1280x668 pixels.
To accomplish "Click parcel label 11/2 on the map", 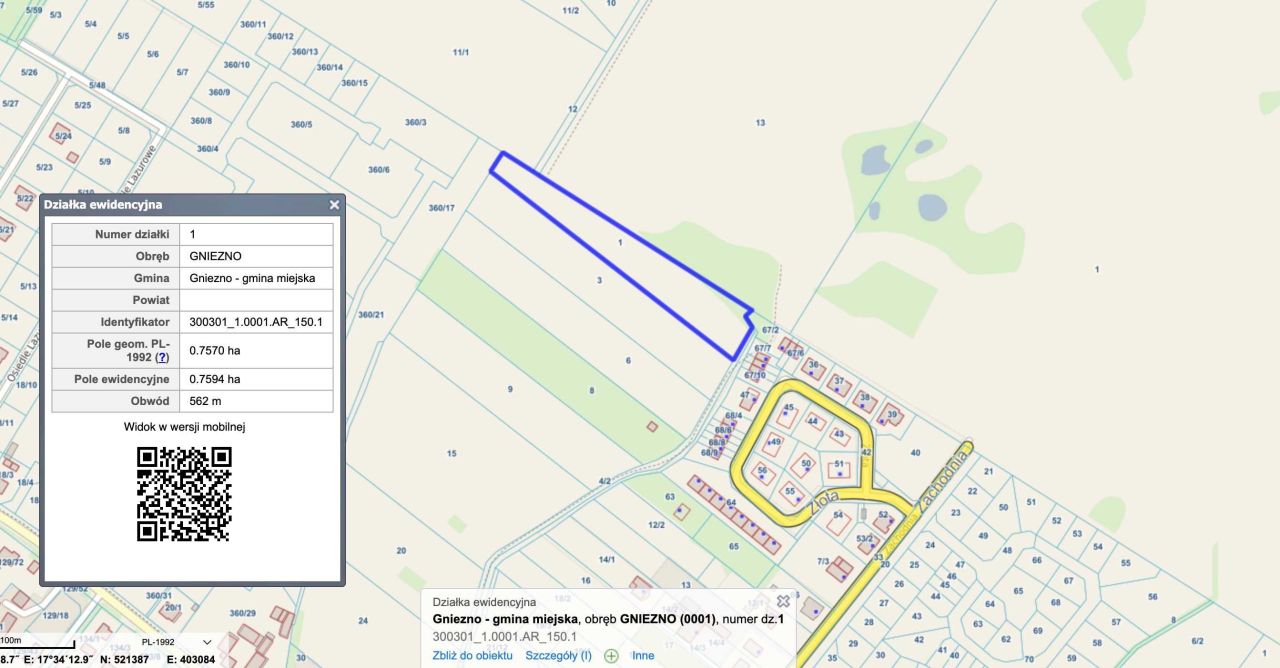I will coord(571,10).
